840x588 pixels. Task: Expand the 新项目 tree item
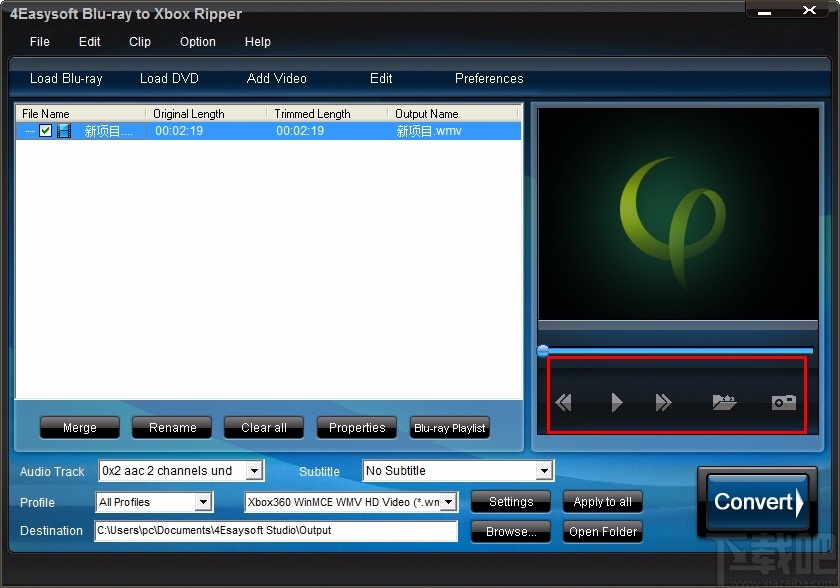28,131
